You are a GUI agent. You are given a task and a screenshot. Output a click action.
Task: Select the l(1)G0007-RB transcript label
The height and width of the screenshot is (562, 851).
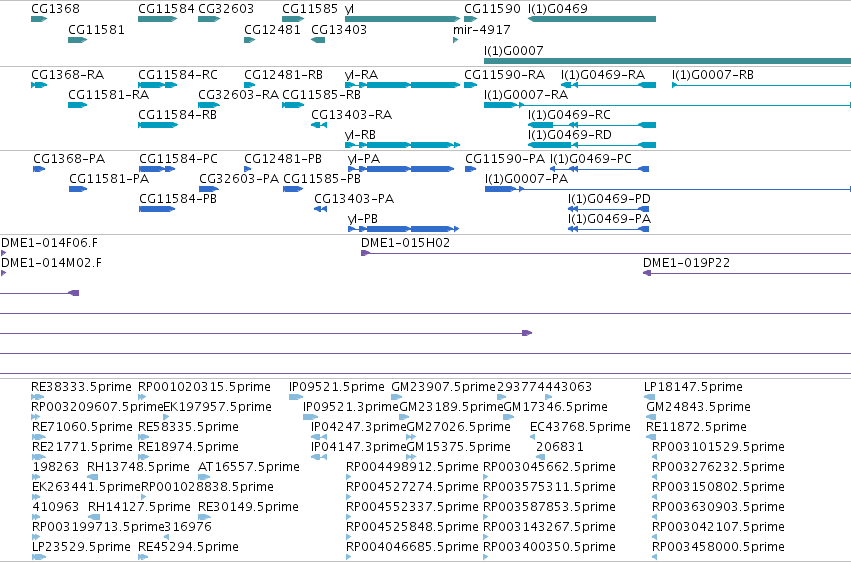(x=713, y=75)
